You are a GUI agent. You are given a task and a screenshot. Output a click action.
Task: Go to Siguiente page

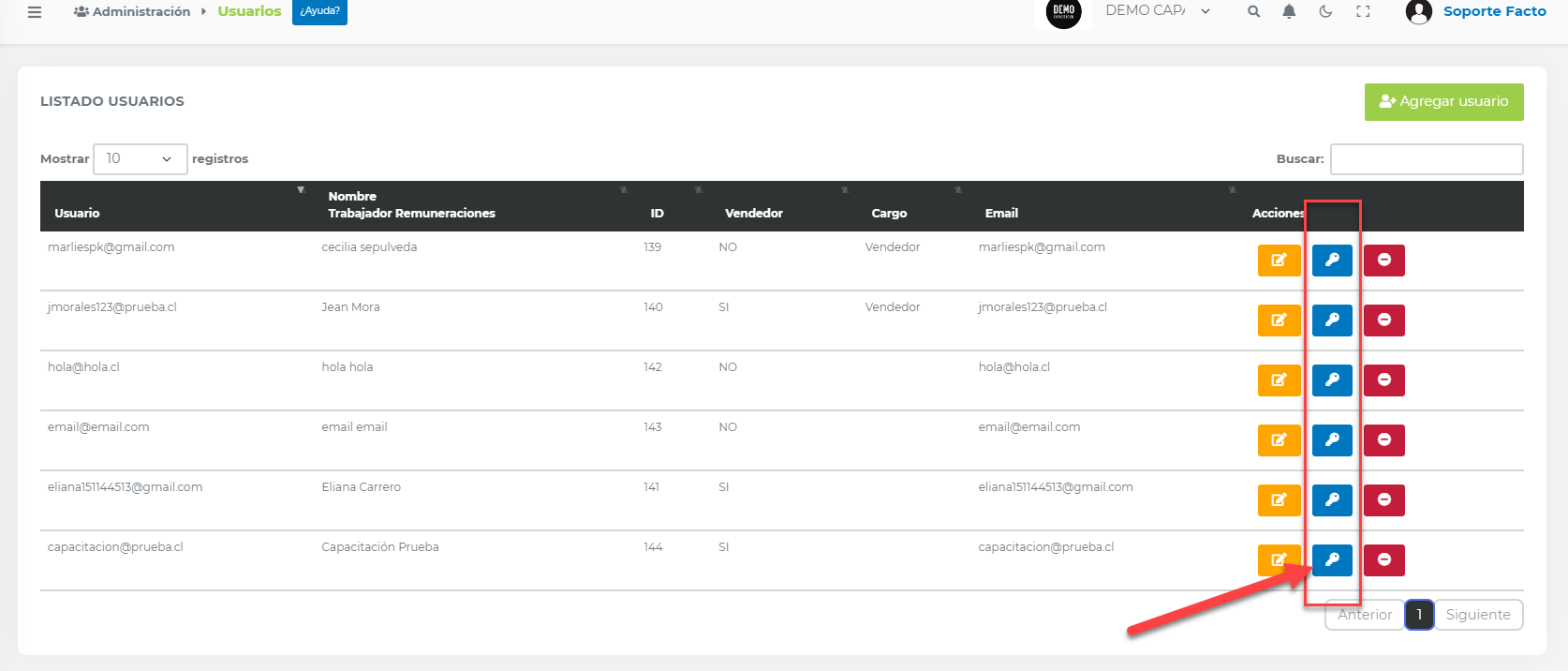point(1477,615)
